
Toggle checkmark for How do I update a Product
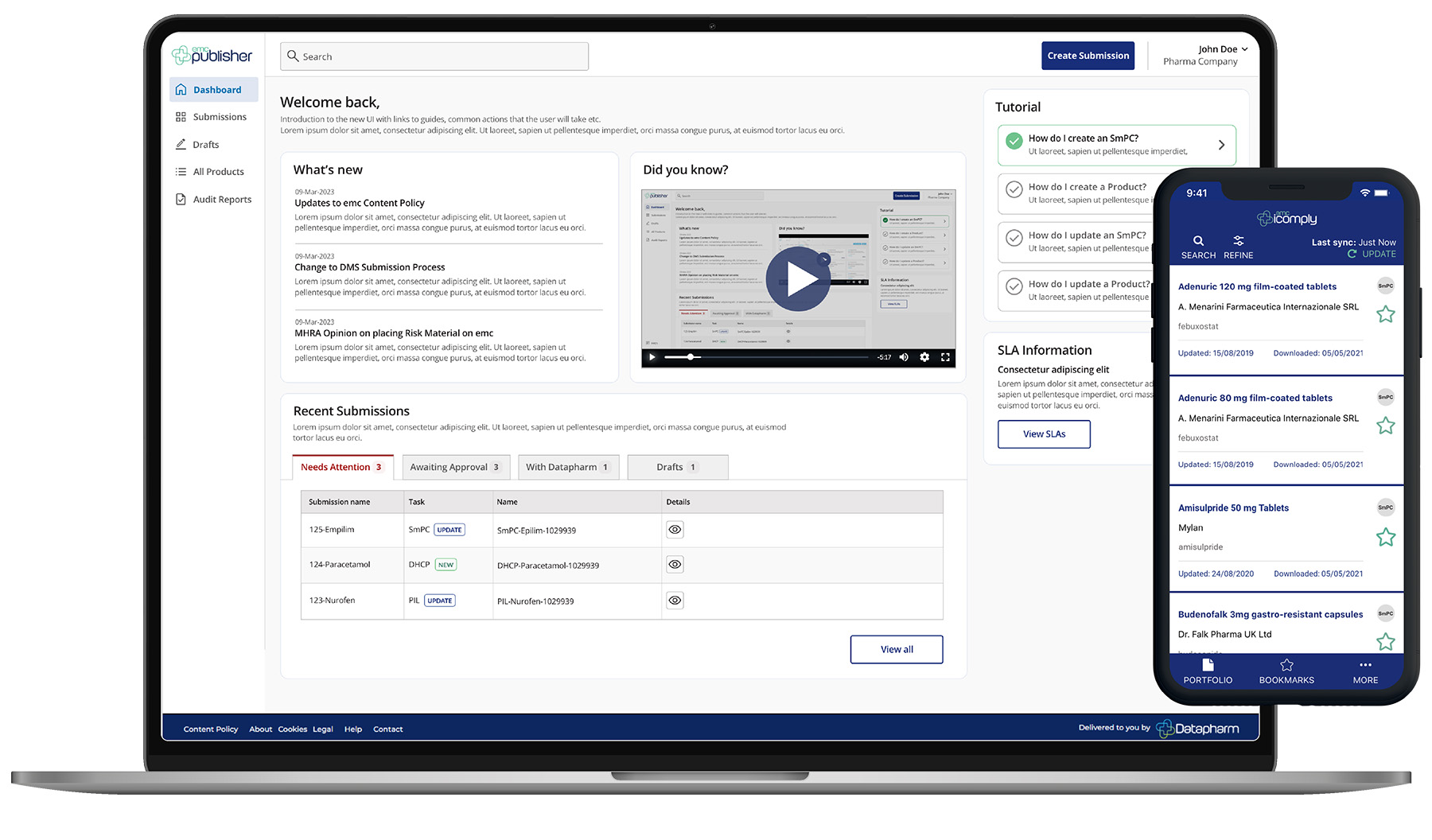click(1014, 286)
